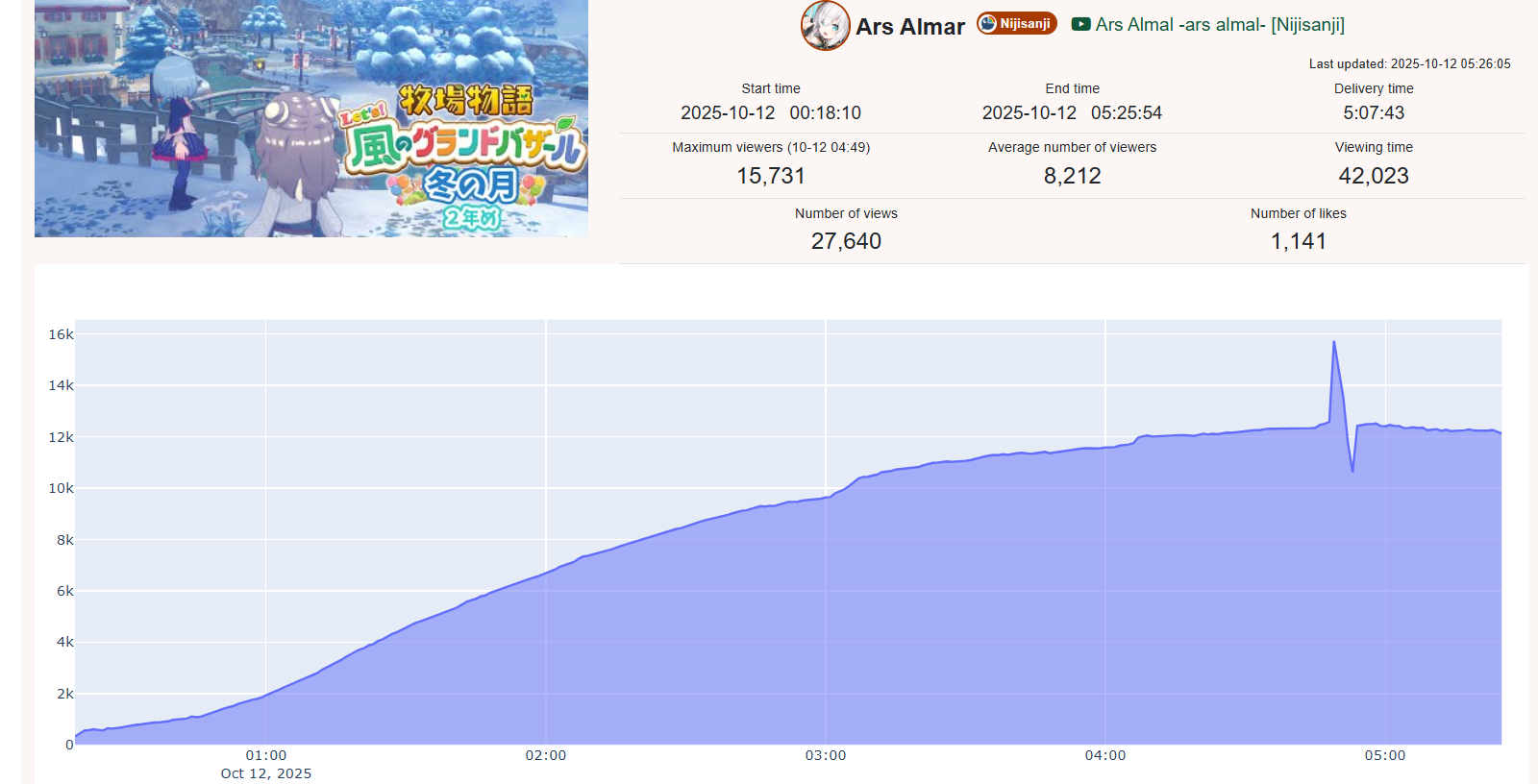The image size is (1538, 784).
Task: Click the 02:00 label on the time axis
Action: tap(546, 755)
